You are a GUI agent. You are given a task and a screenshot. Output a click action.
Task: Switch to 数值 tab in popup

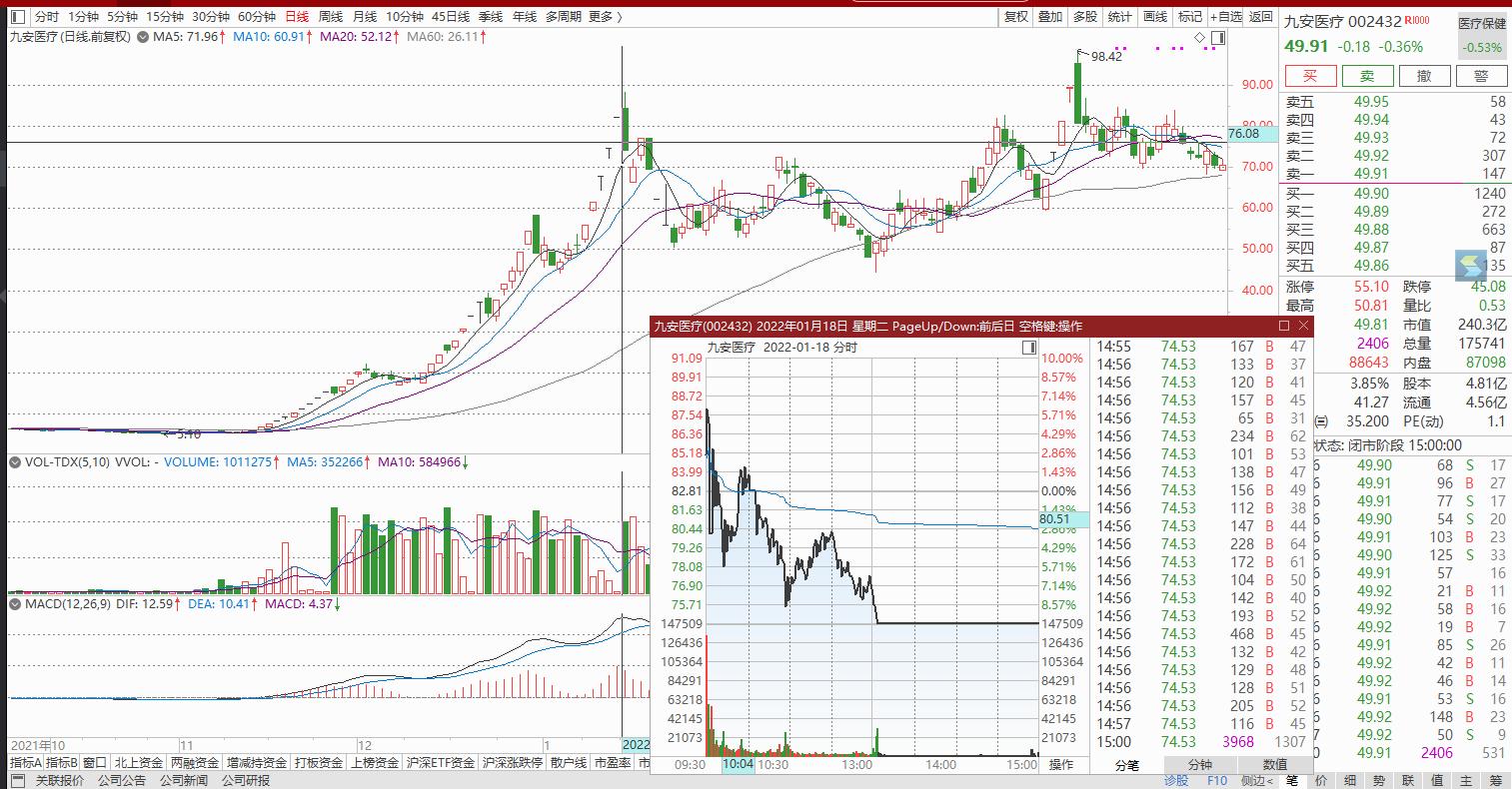click(1274, 765)
